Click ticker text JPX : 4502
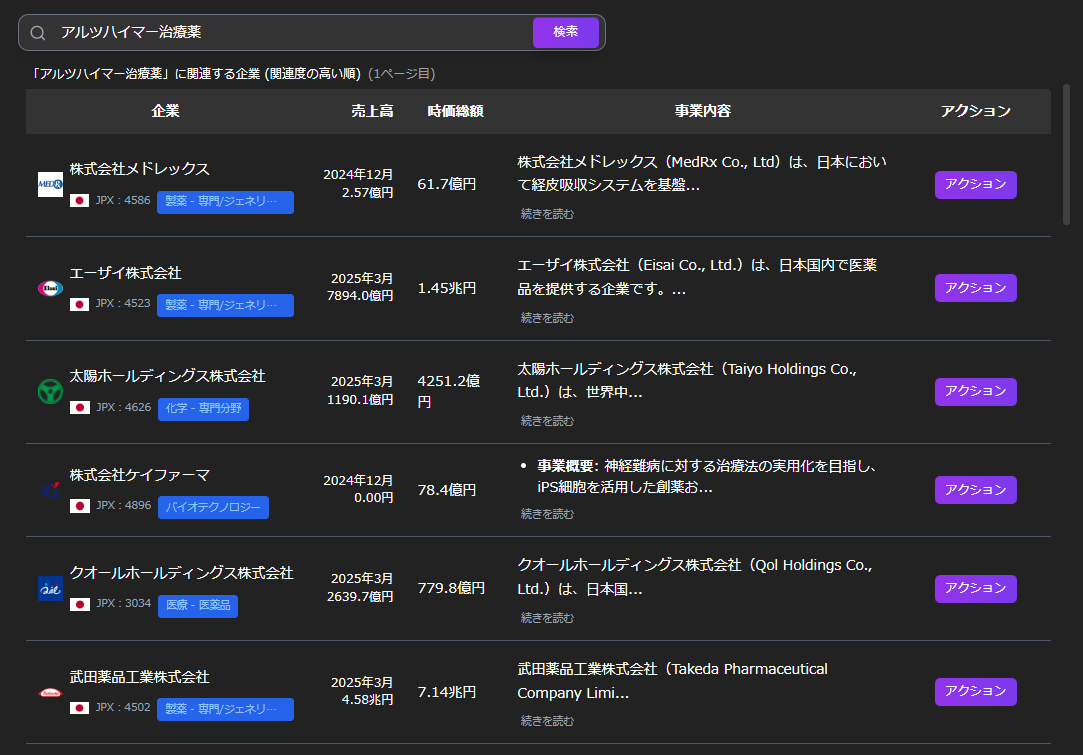This screenshot has height=755, width=1083. (123, 707)
